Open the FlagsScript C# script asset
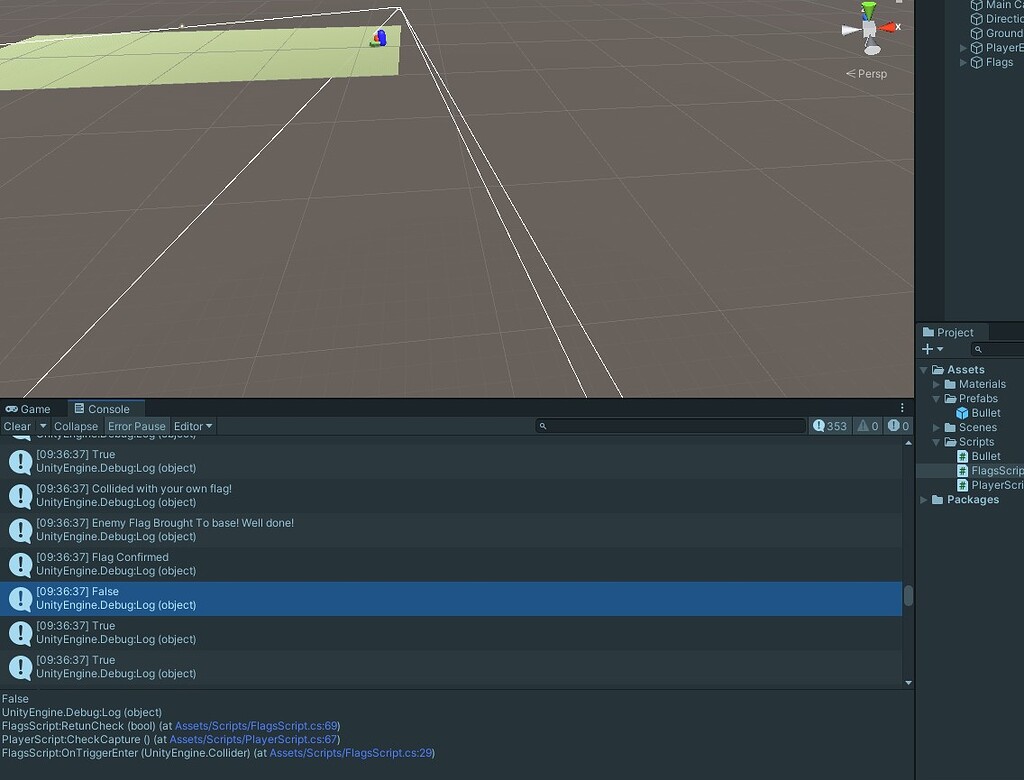Screen dimensions: 1024x780 coord(993,470)
